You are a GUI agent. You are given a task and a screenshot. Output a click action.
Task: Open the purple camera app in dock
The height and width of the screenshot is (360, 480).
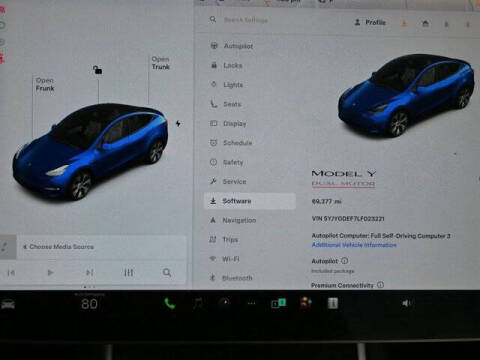coord(225,303)
